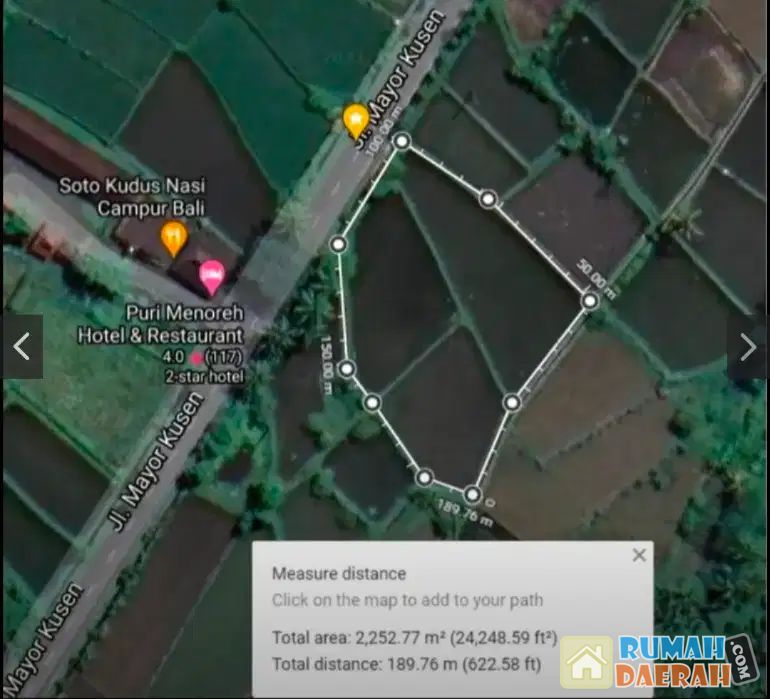The image size is (770, 699).
Task: Click the yellow star saved-place pin
Action: click(x=355, y=120)
